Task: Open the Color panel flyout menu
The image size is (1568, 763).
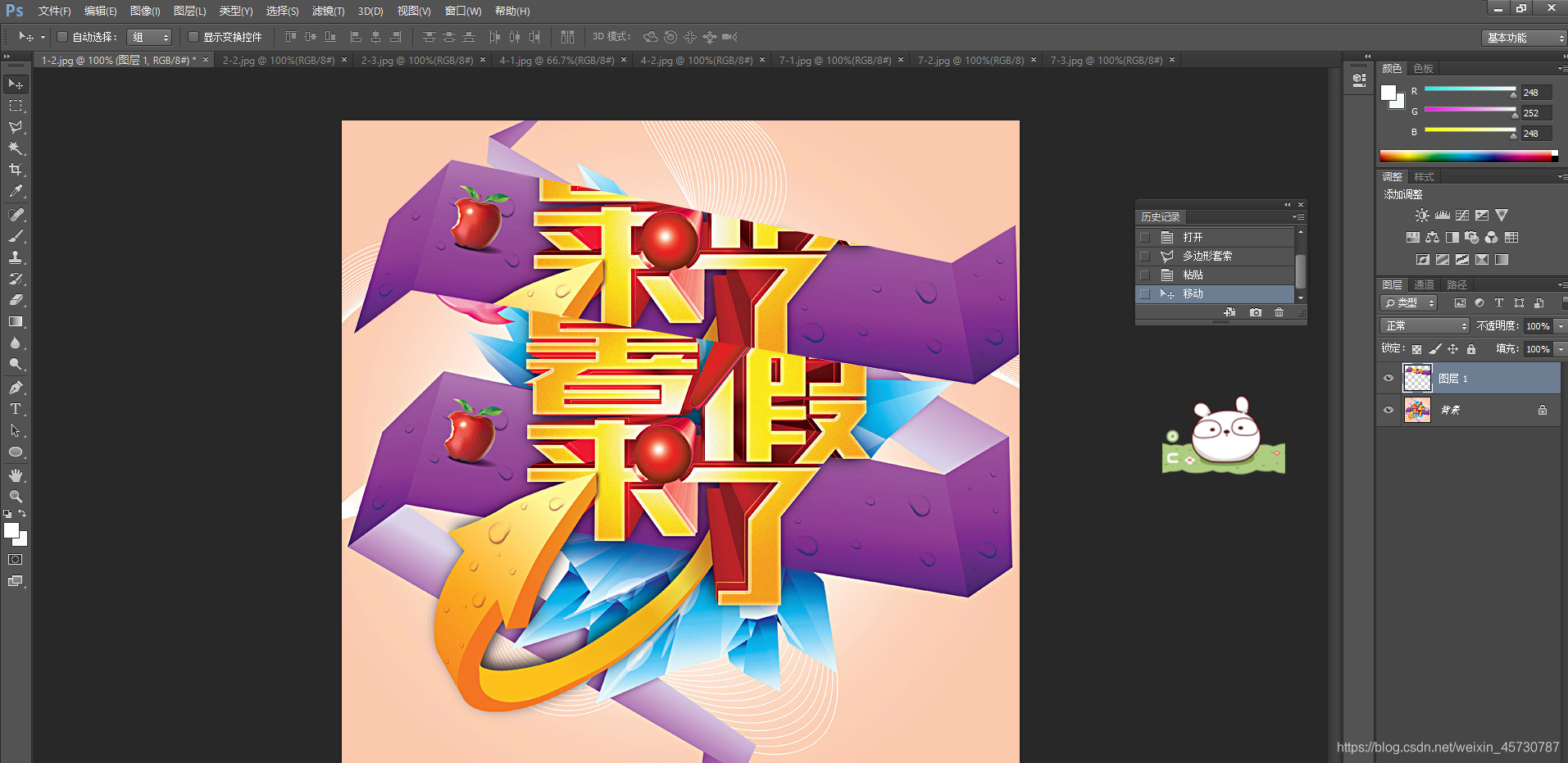Action: click(1562, 68)
